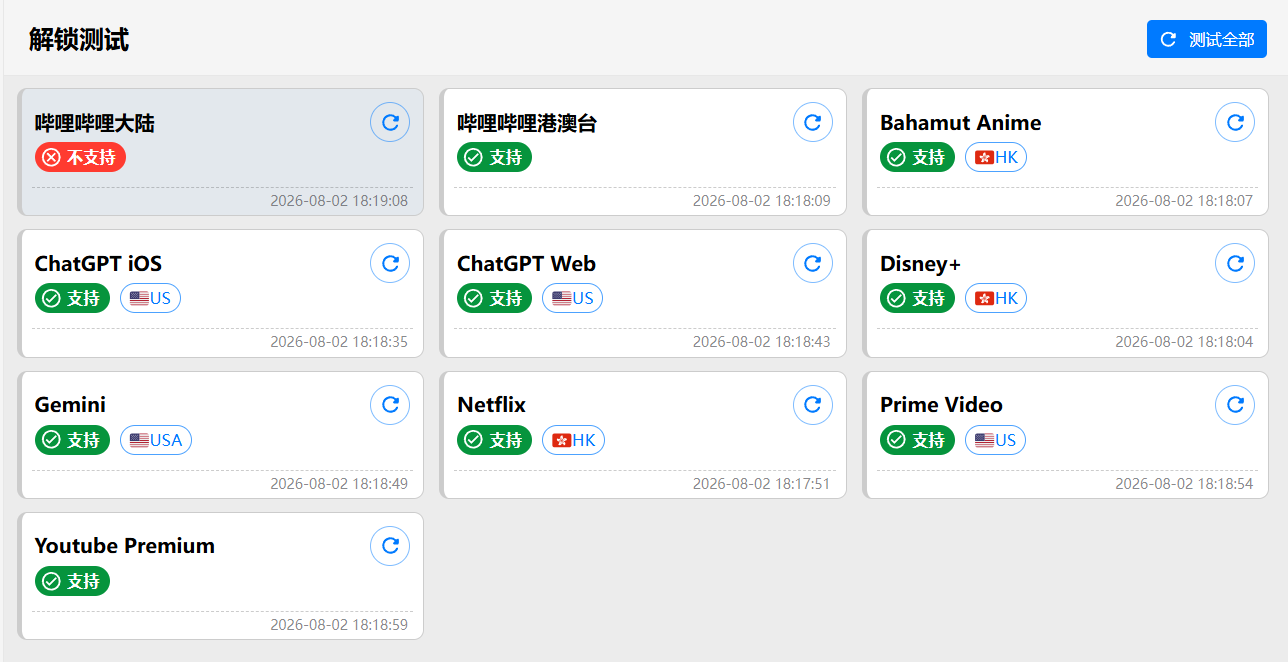
Task: Click timestamp 2026-08-02 18:18:54
Action: 1184,484
